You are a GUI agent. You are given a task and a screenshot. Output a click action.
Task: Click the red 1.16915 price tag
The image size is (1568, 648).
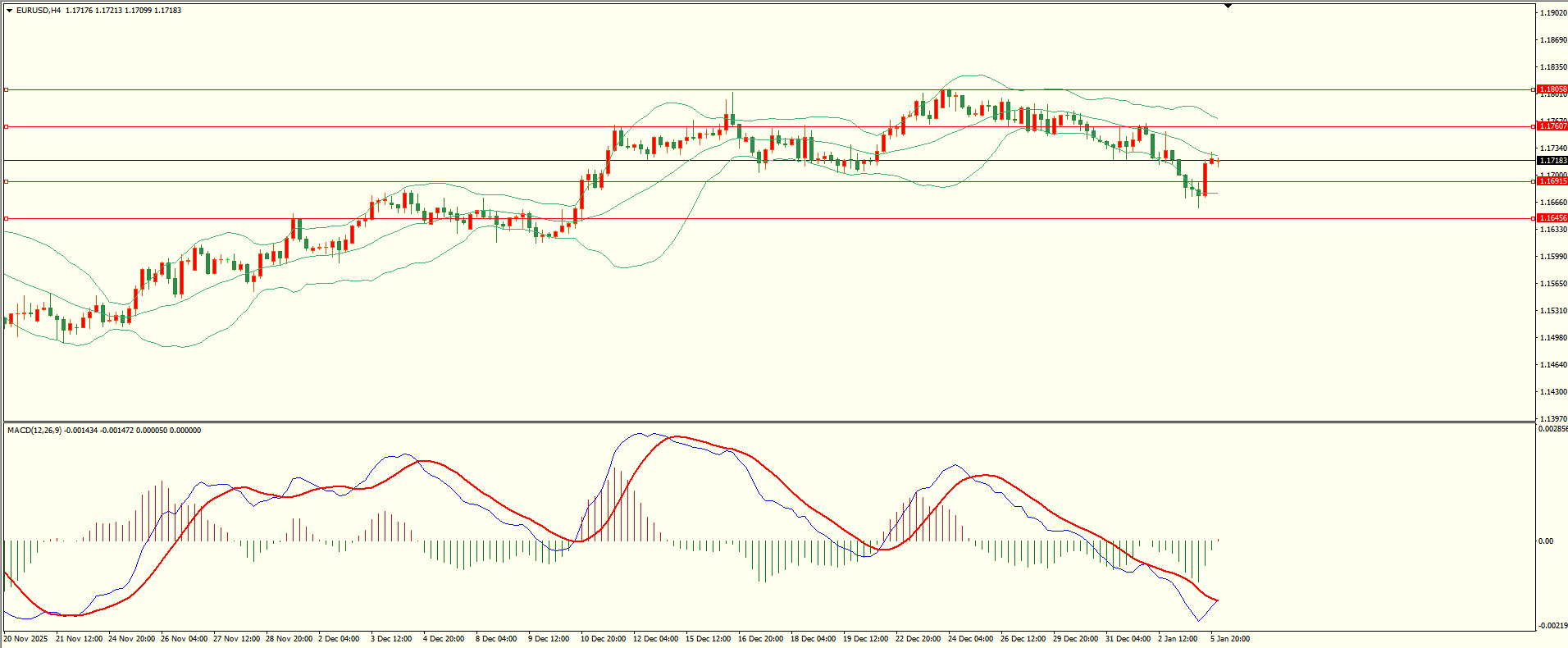click(x=1552, y=181)
